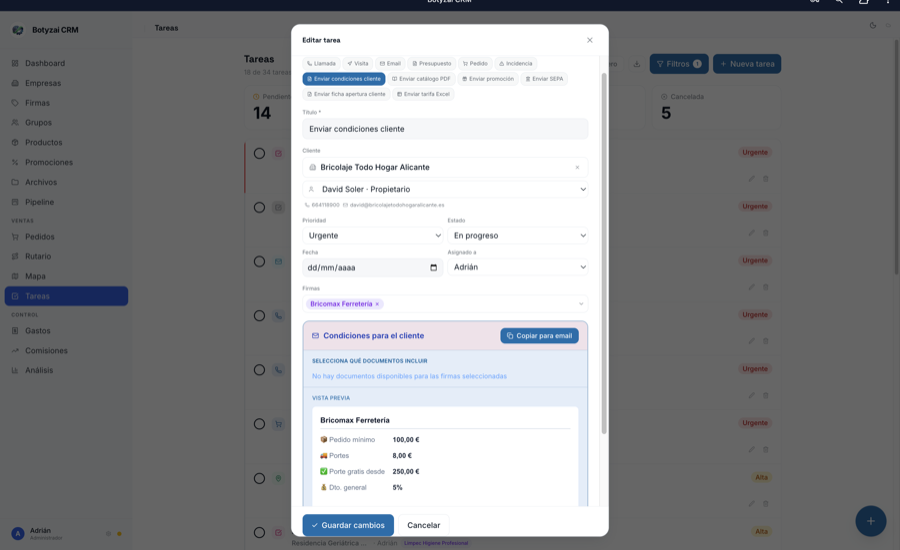Go to Grupos in the sidebar
Viewport: 900px width, 550px height.
(66, 123)
